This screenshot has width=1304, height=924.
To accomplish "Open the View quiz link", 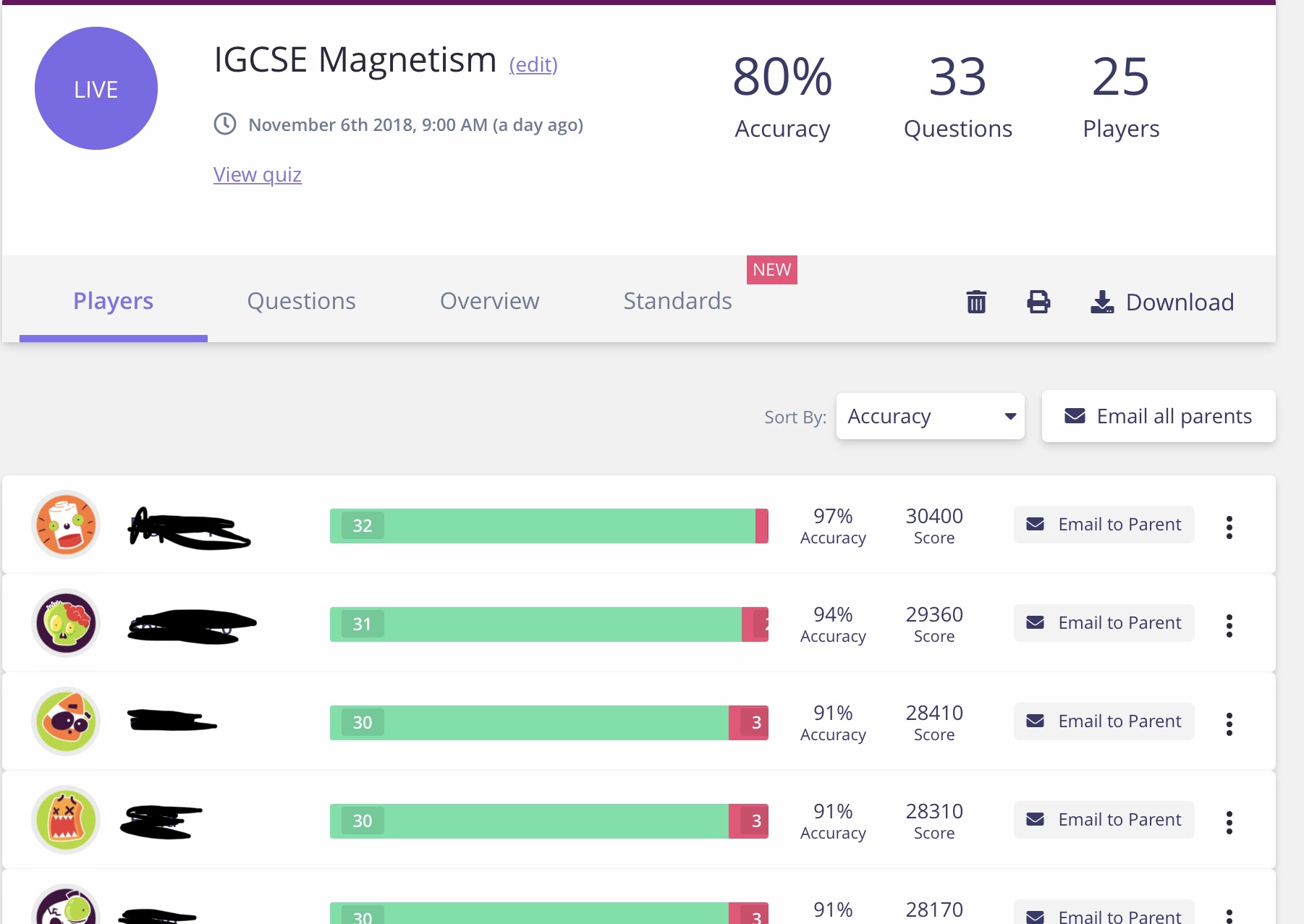I will [x=258, y=174].
